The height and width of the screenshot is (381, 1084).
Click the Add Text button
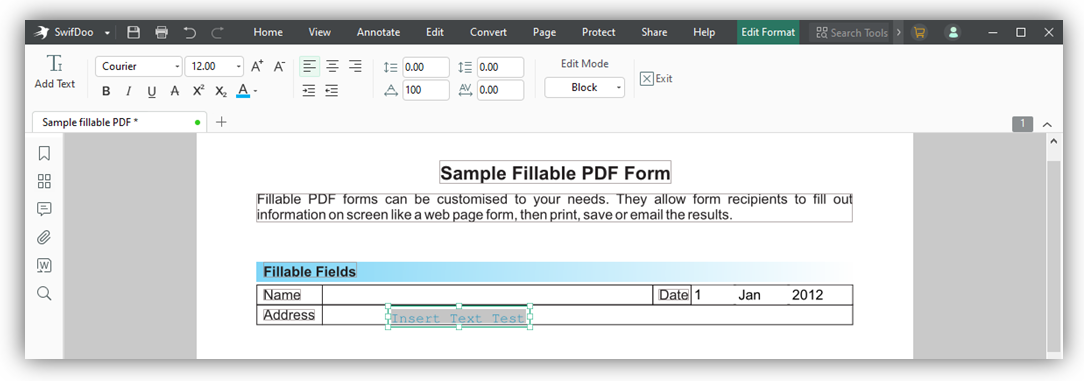(55, 72)
